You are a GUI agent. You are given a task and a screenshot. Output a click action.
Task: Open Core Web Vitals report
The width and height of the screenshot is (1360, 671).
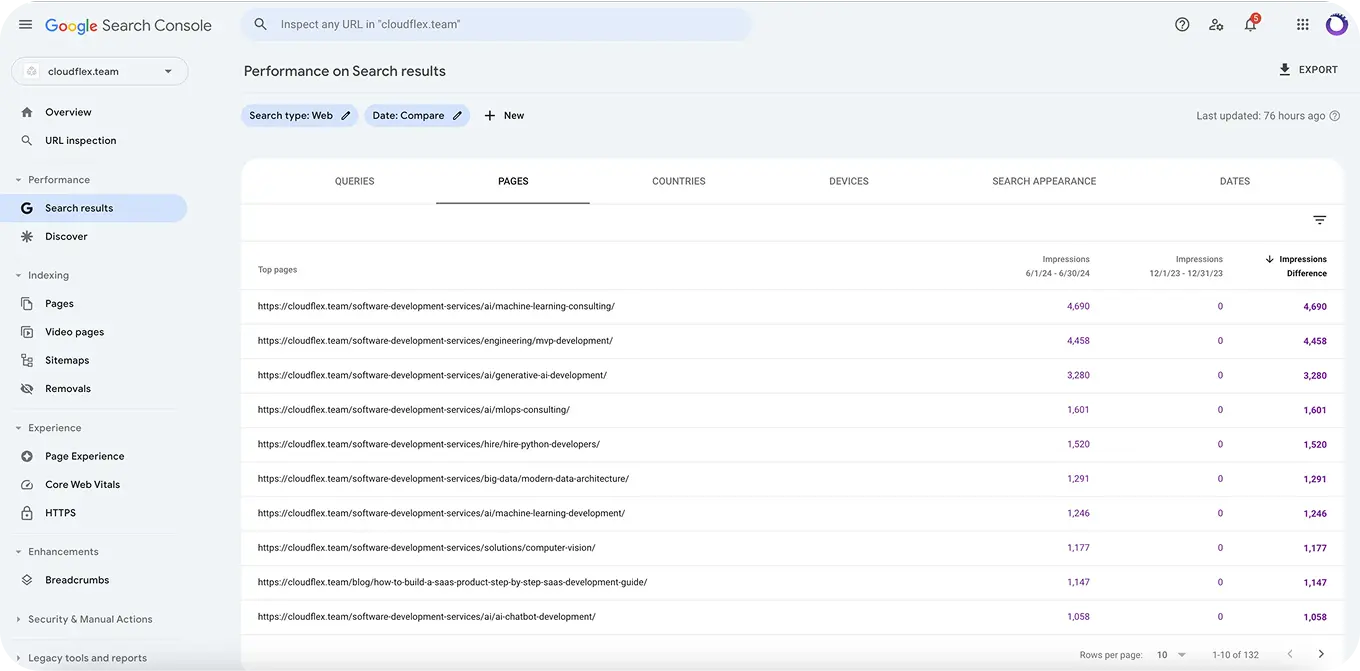click(x=82, y=485)
